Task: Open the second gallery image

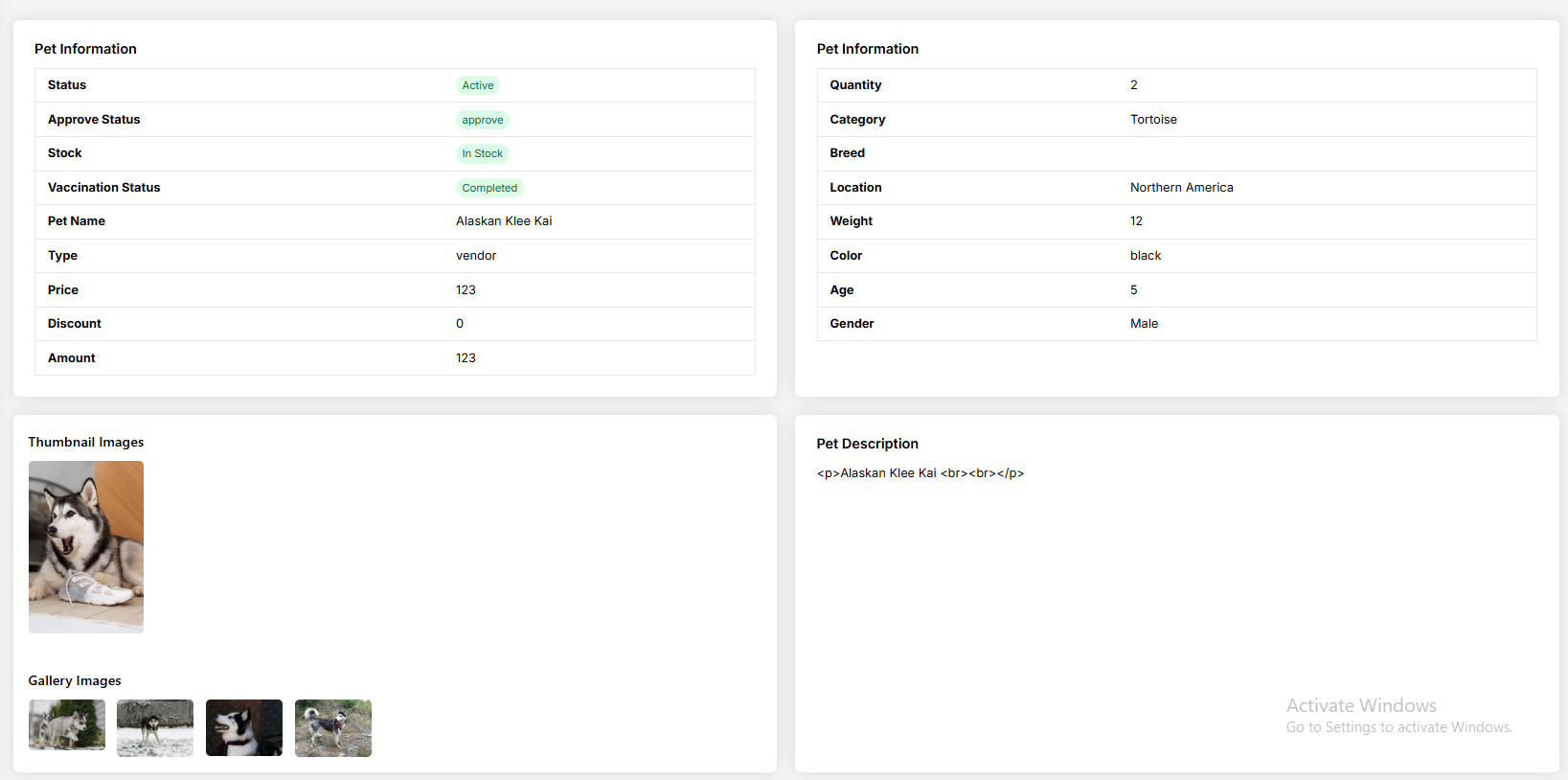Action: point(155,727)
